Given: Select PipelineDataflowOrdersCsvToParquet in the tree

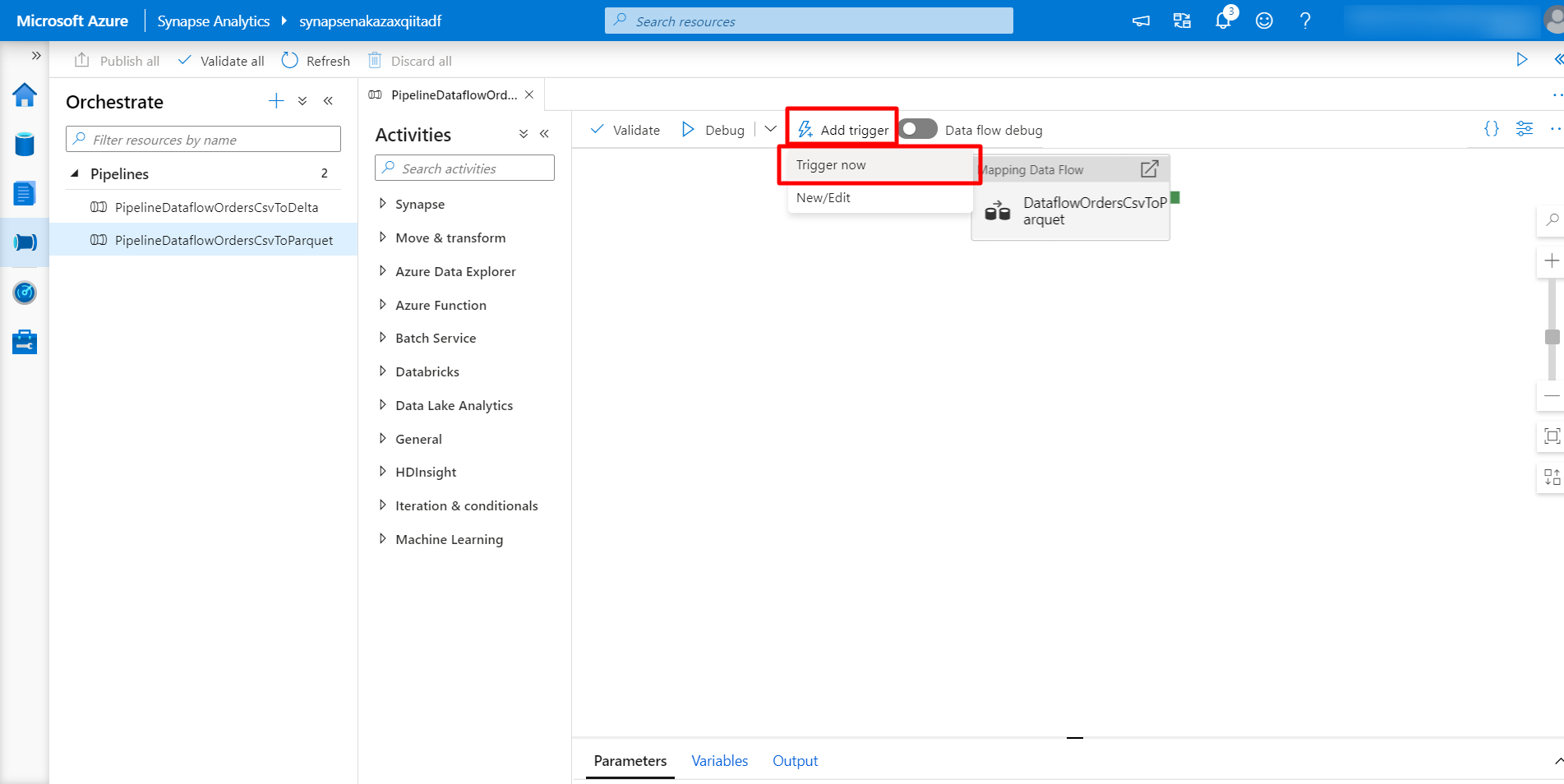Looking at the screenshot, I should pos(204,240).
